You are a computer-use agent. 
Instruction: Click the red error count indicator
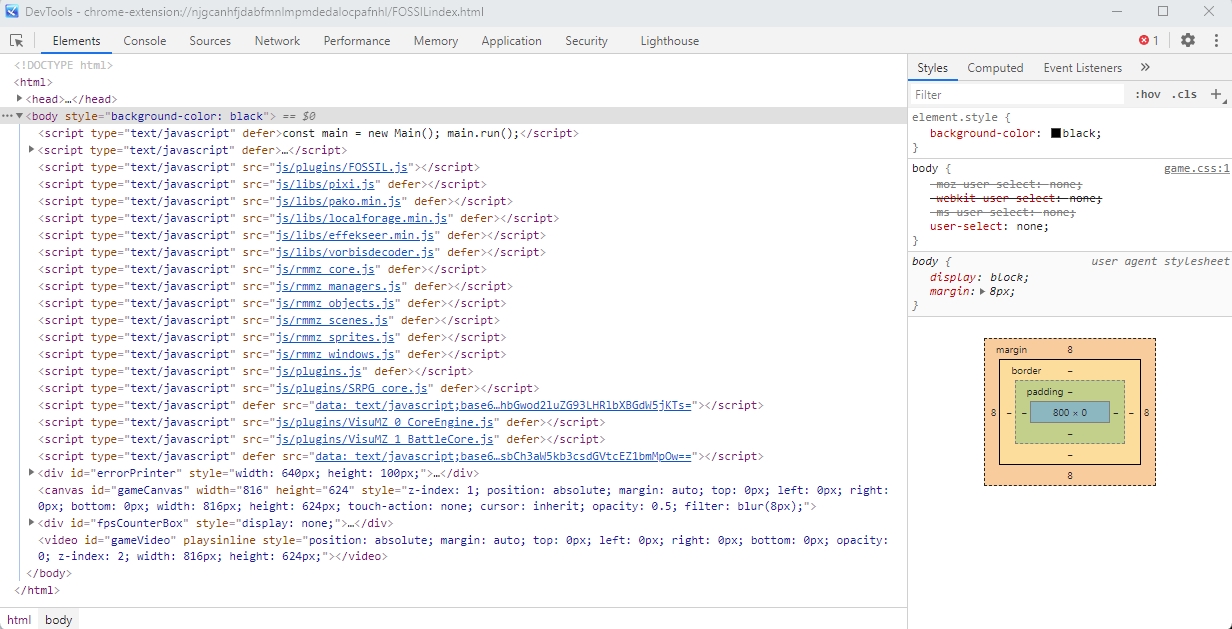tap(1148, 40)
